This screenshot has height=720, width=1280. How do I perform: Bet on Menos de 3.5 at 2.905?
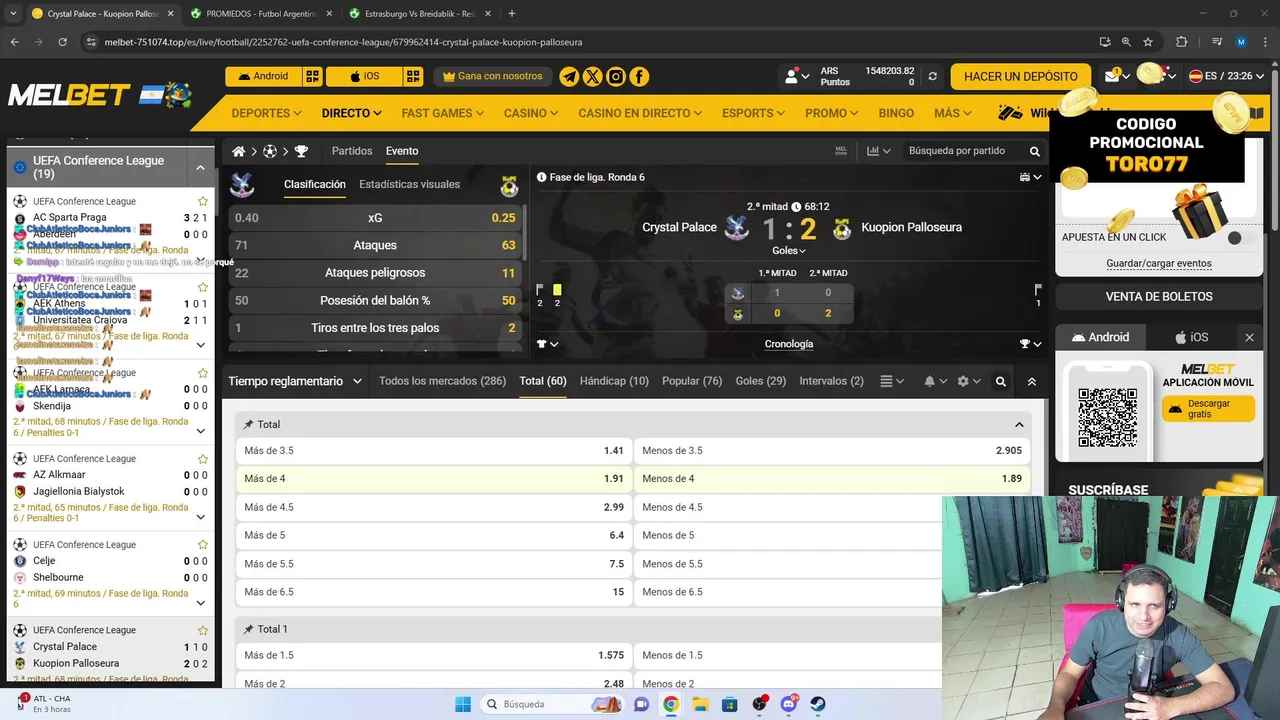coord(832,451)
